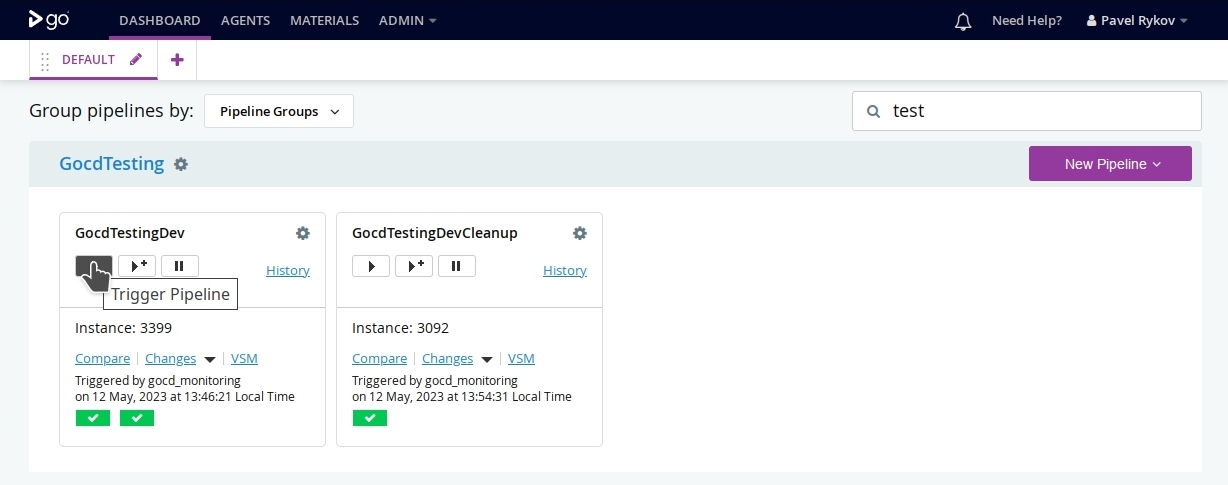This screenshot has height=485, width=1228.
Task: Open the ADMIN menu
Action: pos(408,20)
